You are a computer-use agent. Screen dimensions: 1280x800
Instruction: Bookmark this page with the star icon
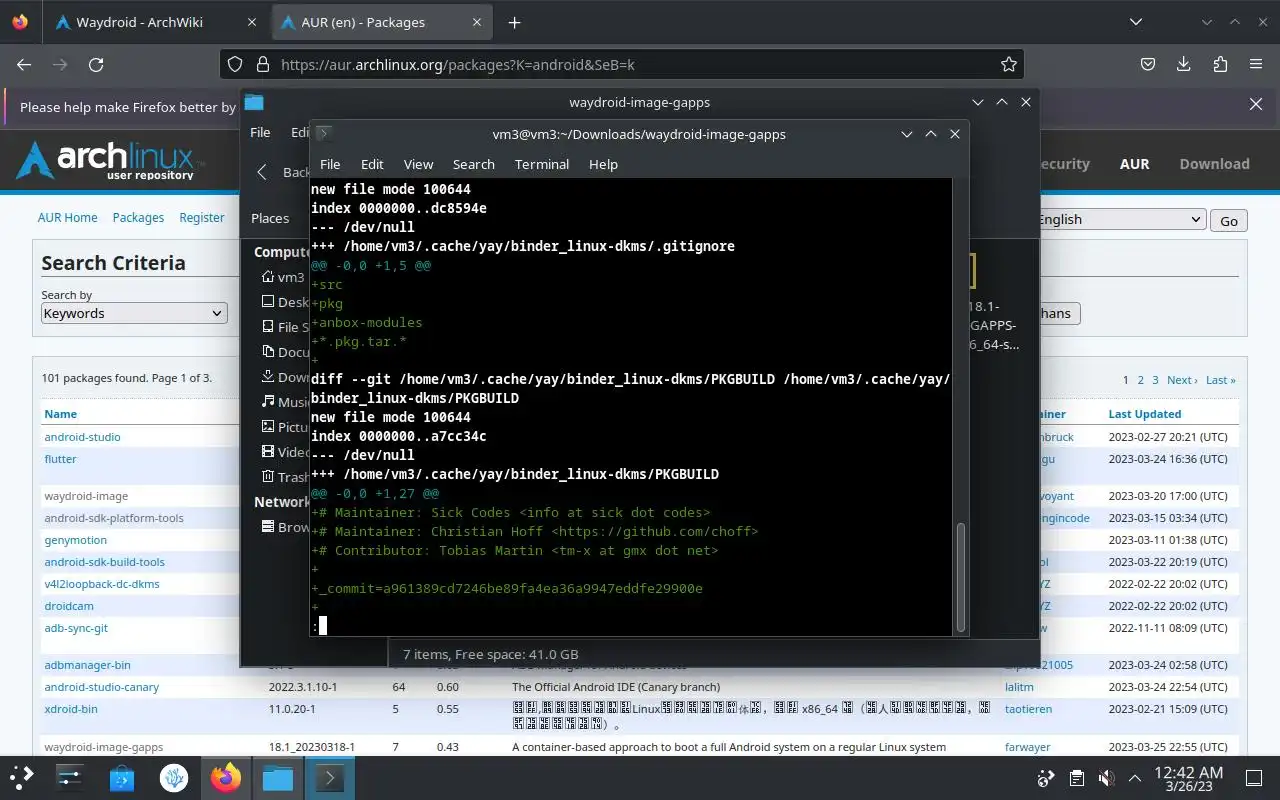tap(1009, 64)
